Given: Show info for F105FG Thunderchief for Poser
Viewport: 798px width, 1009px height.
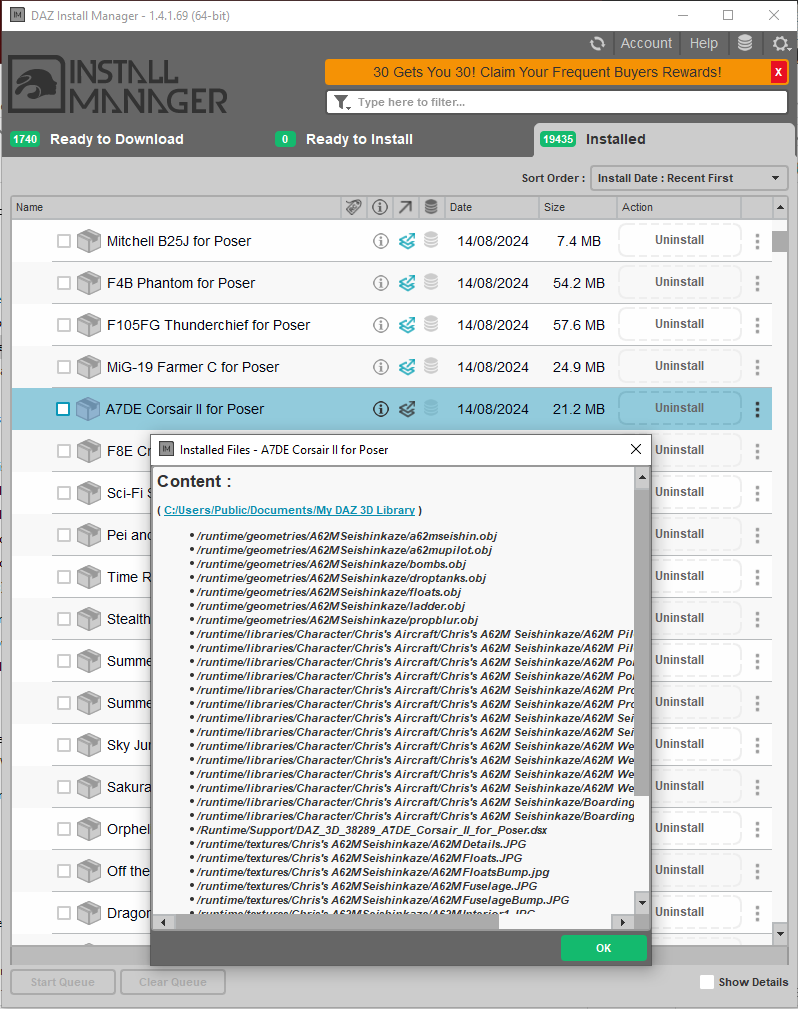Looking at the screenshot, I should pyautogui.click(x=381, y=325).
